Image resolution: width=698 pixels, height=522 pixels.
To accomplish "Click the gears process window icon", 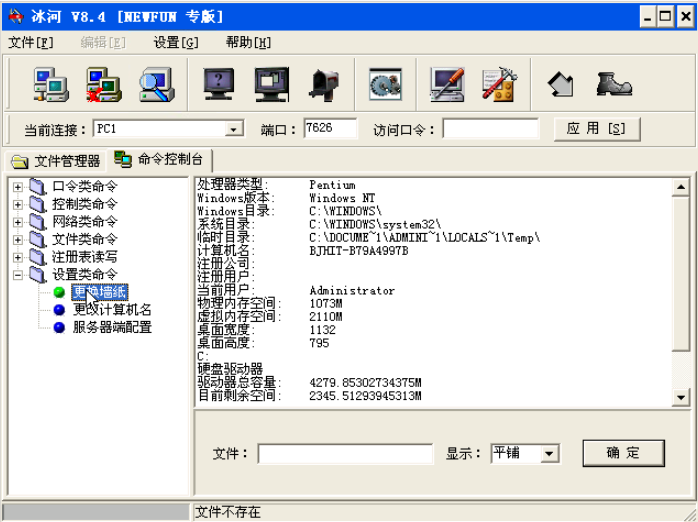I will click(386, 84).
